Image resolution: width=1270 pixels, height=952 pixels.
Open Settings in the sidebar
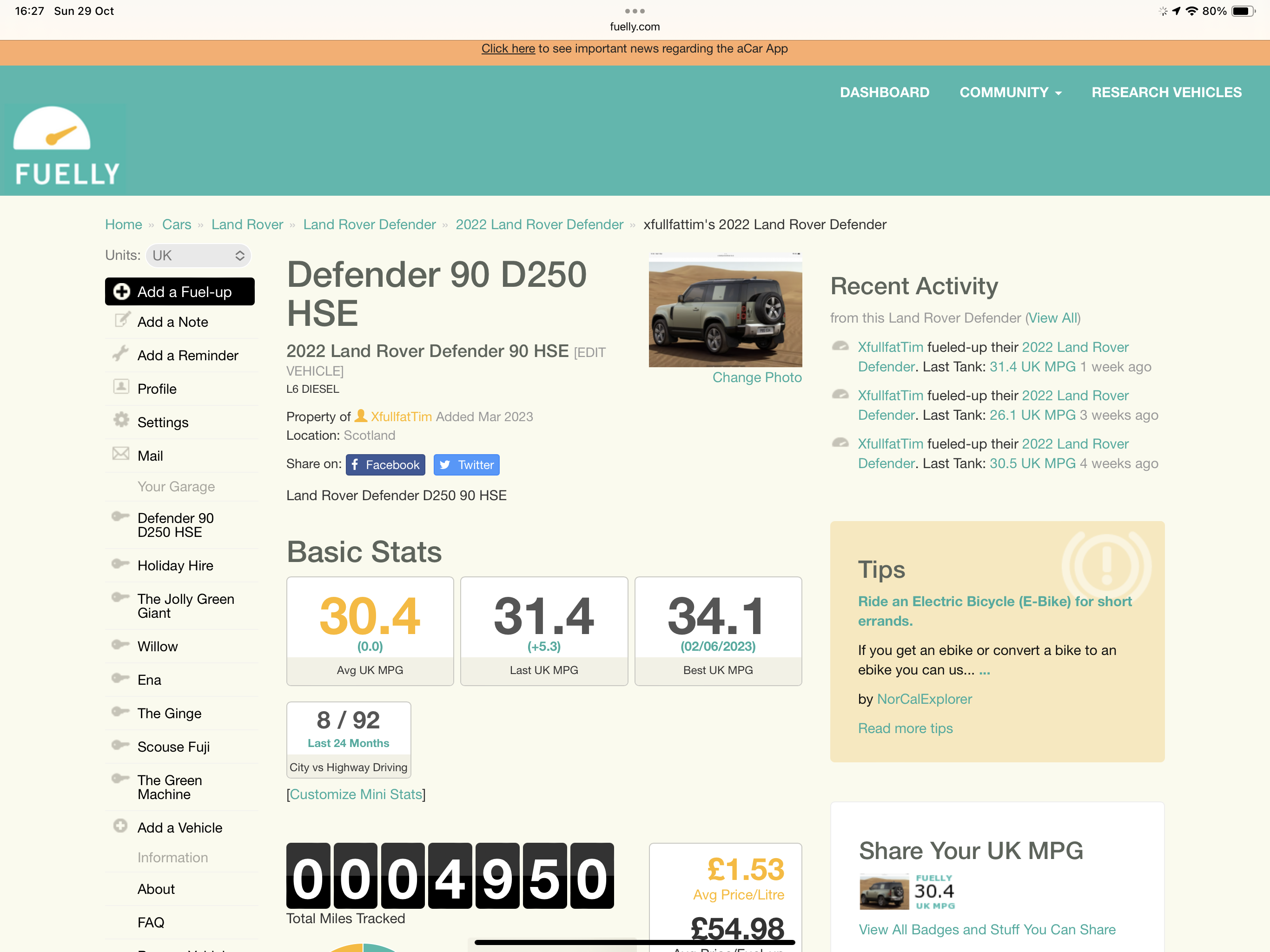click(163, 423)
